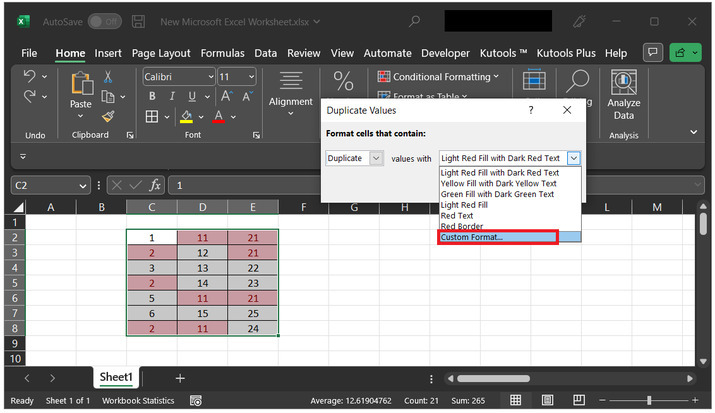Open the Page Layout tab

161,53
